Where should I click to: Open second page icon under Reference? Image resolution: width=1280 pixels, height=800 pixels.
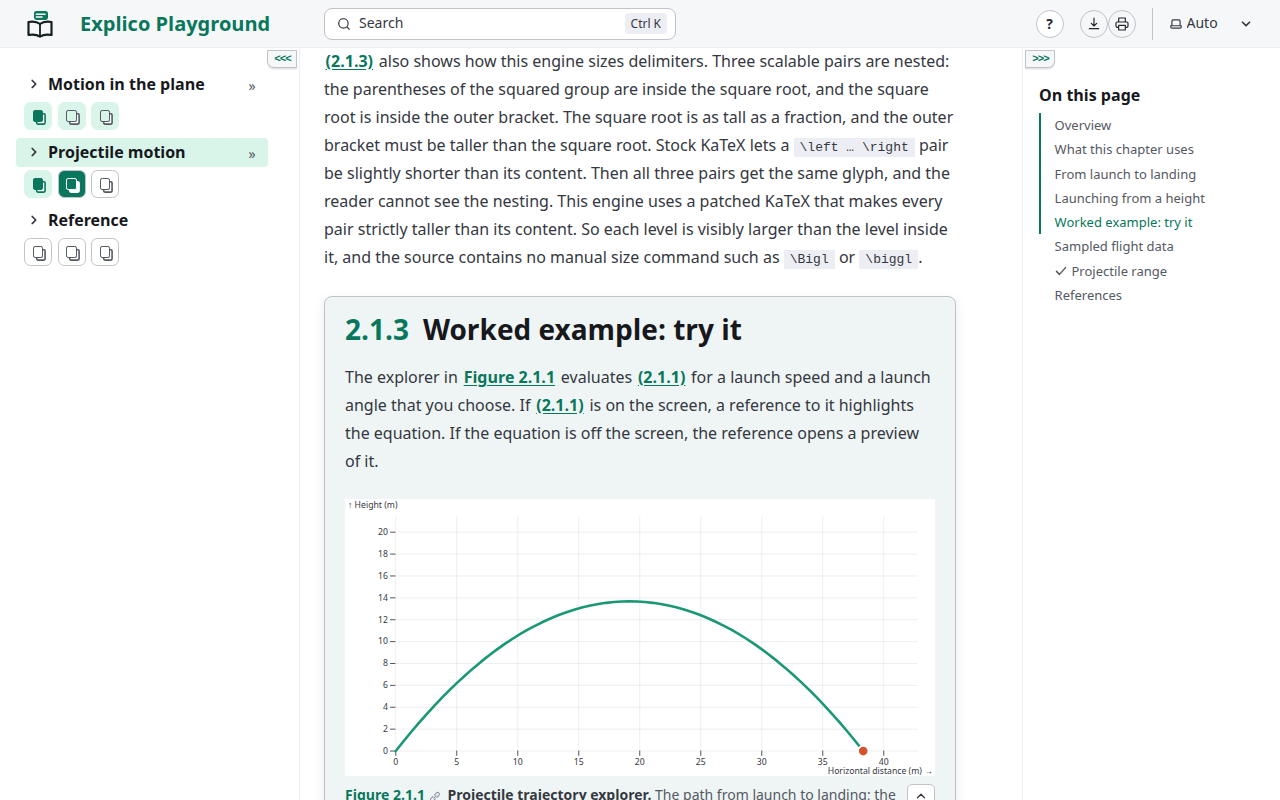(72, 253)
